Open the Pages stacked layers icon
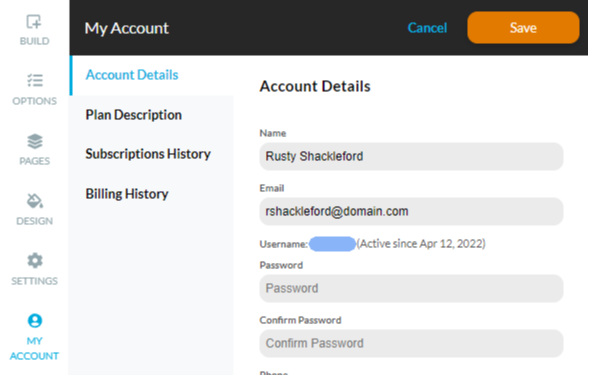589x375 pixels. (35, 141)
